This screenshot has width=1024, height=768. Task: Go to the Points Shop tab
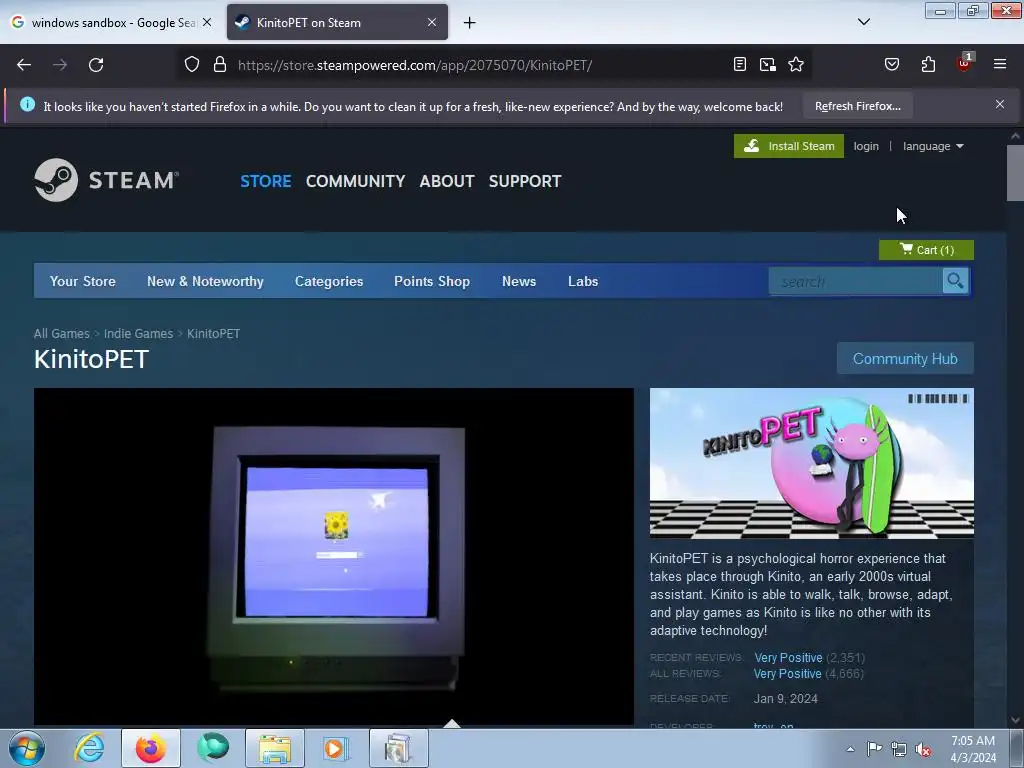tap(432, 281)
